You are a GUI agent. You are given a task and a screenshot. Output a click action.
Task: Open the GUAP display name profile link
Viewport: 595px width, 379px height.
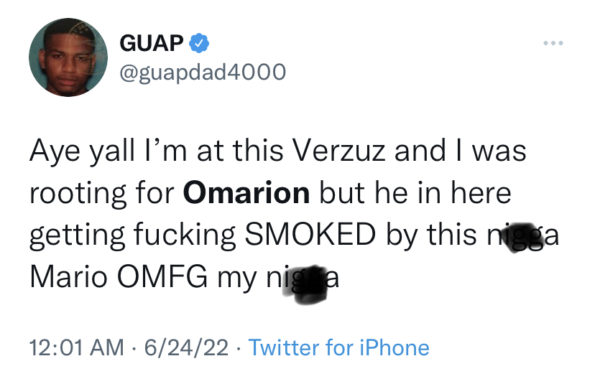(x=151, y=43)
